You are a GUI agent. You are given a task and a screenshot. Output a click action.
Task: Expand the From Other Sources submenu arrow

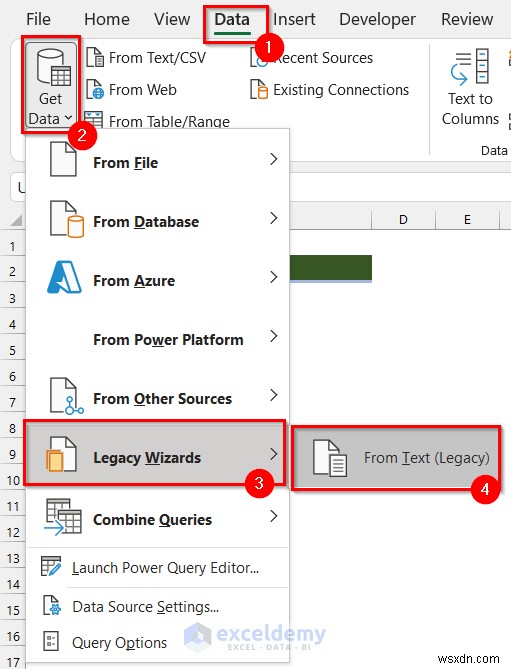(274, 395)
